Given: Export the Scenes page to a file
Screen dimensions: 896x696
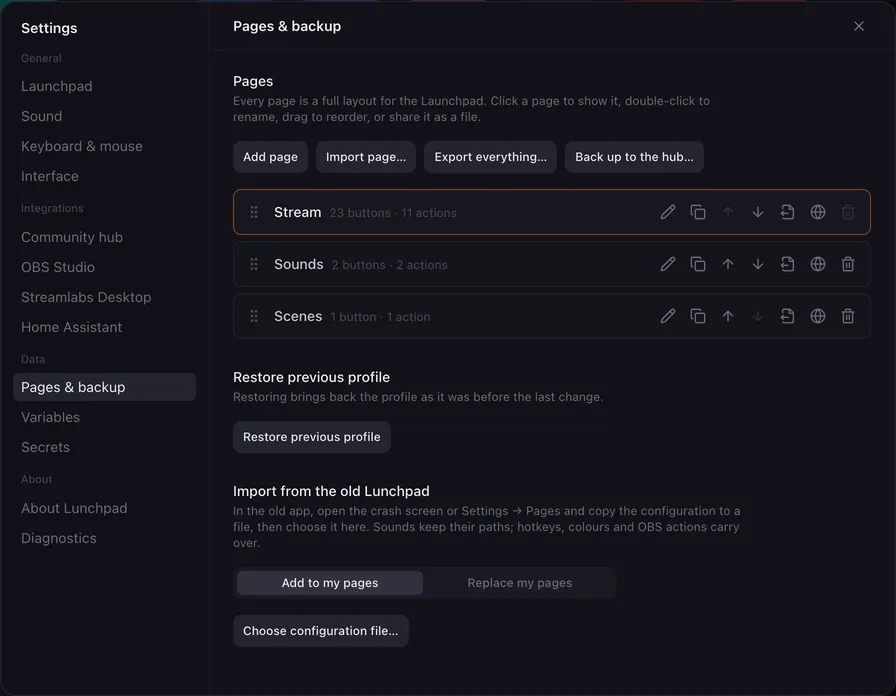Looking at the screenshot, I should (x=787, y=316).
